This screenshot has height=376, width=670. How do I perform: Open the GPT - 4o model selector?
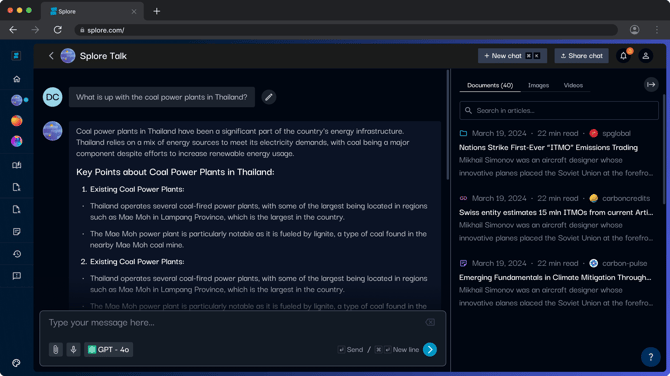(109, 350)
